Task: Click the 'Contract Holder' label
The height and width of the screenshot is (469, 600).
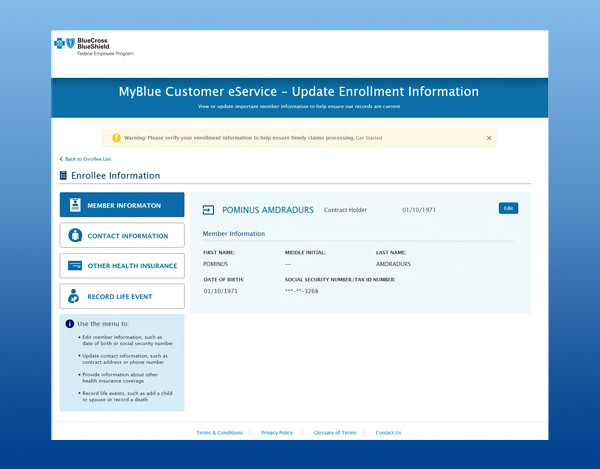Action: click(345, 210)
